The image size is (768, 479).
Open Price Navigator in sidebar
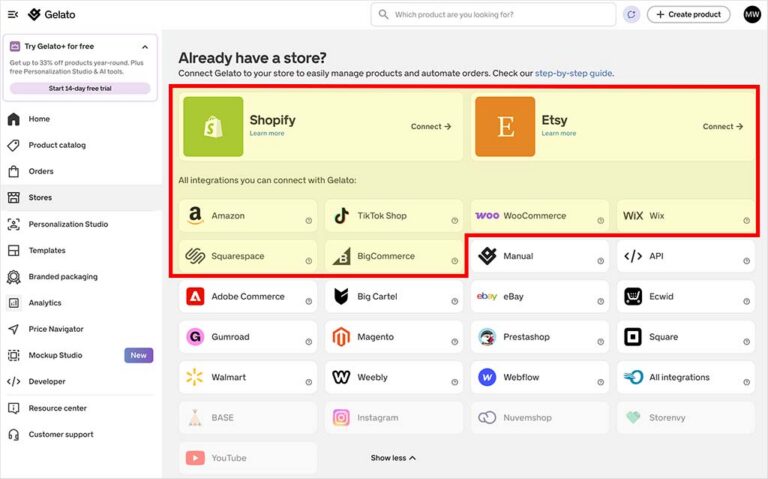81,329
